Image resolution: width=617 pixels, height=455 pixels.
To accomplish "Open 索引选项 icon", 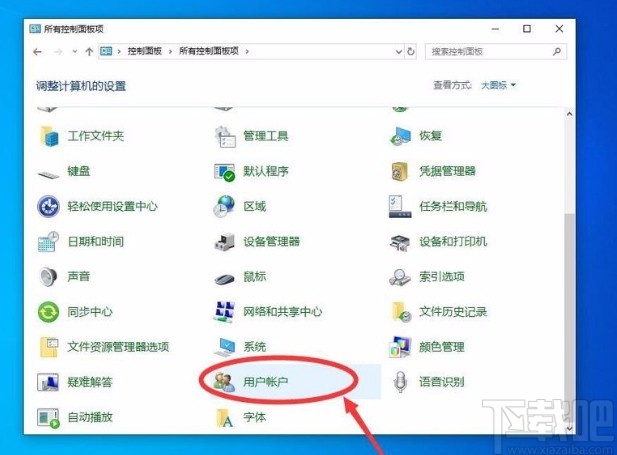I will [400, 277].
